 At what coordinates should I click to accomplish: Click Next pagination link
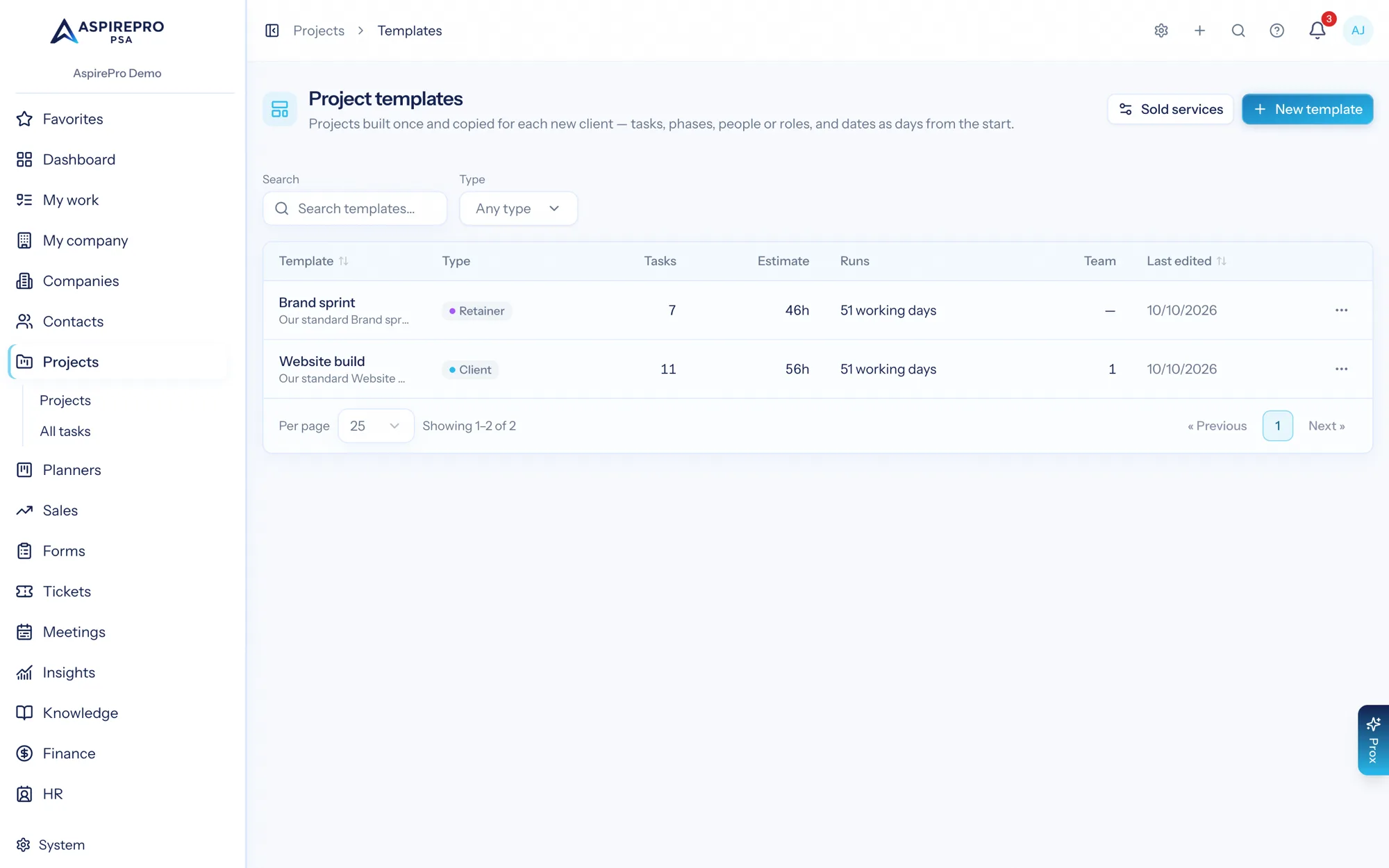(1326, 426)
